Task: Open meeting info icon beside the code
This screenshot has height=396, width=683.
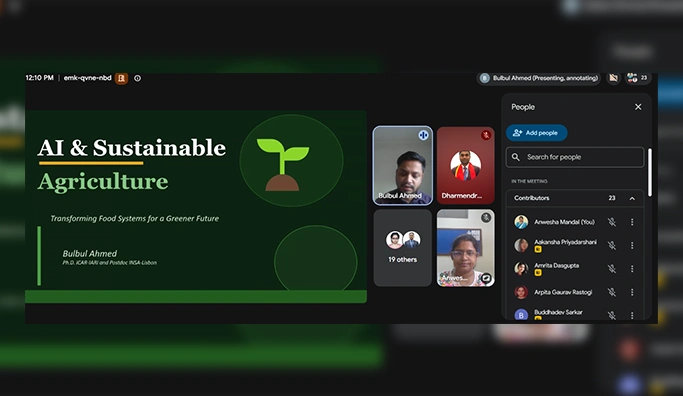Action: (x=137, y=78)
